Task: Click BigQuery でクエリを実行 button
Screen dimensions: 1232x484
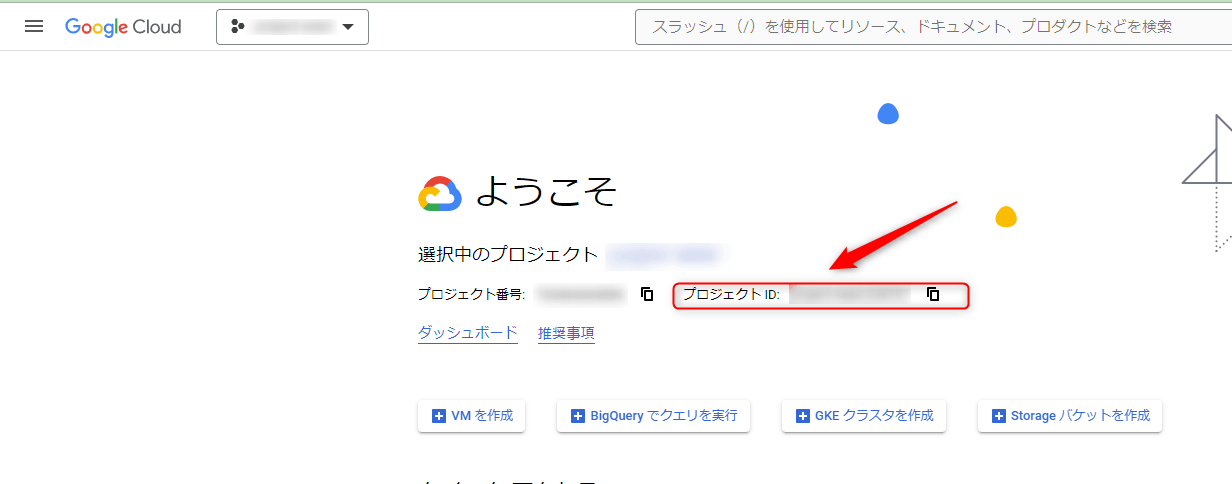Action: [x=653, y=416]
